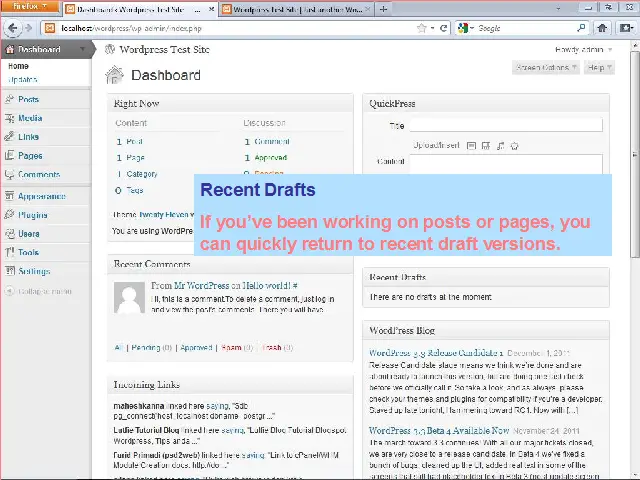Open WordPress 3.3 Release Candidate 1 article
Image resolution: width=640 pixels, height=480 pixels.
pyautogui.click(x=436, y=353)
